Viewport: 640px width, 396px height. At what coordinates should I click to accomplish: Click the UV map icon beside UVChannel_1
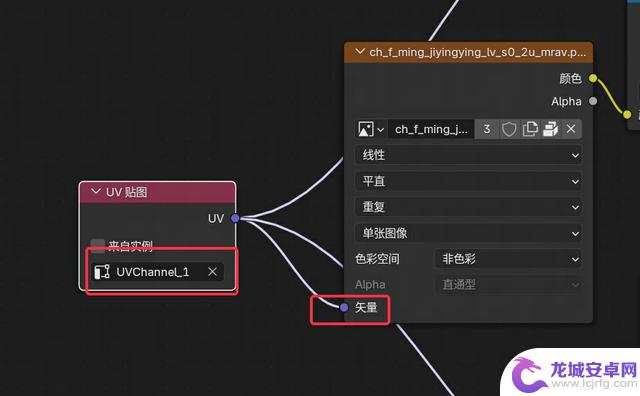click(x=102, y=272)
